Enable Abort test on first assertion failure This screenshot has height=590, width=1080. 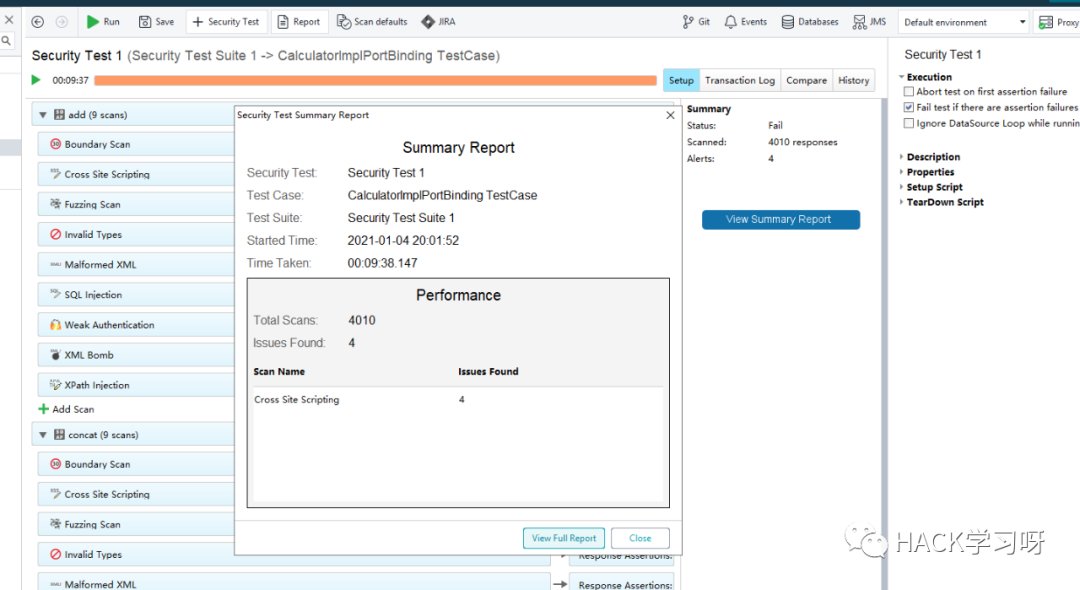tap(908, 92)
